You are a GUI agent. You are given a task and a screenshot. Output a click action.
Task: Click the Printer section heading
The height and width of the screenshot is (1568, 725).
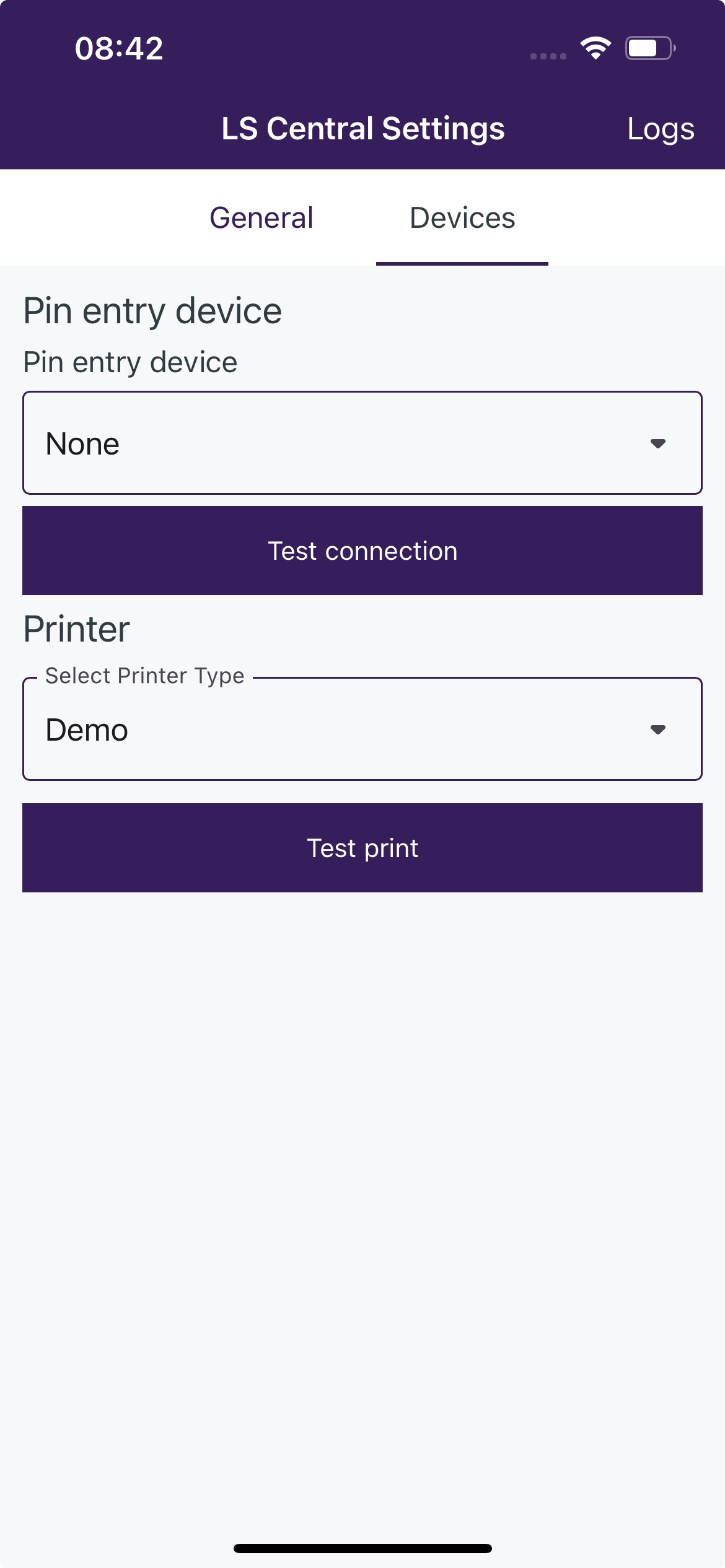76,629
